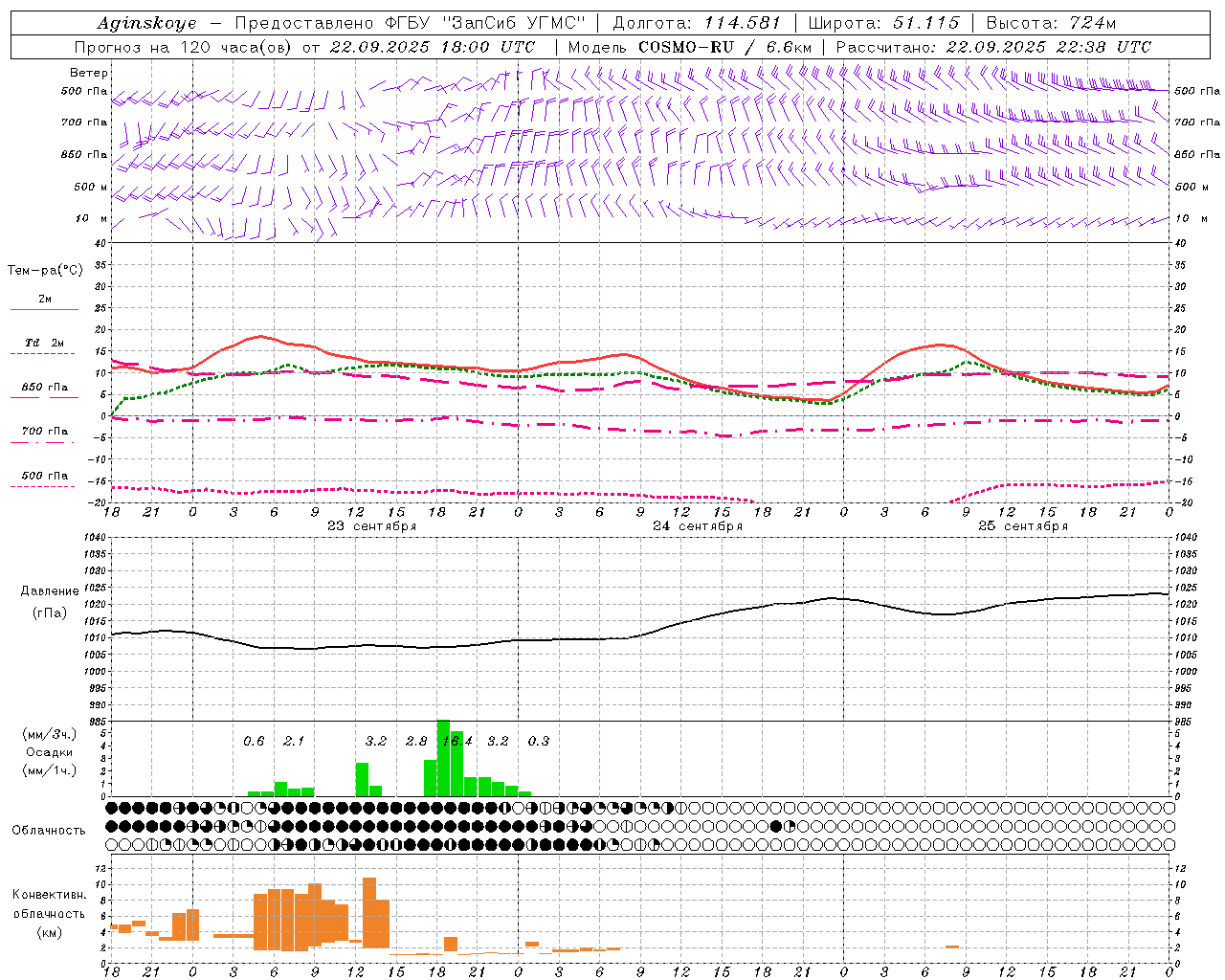Click the 500 гПа dotted legend line in temperature panel
The width and height of the screenshot is (1225, 980).
42,486
